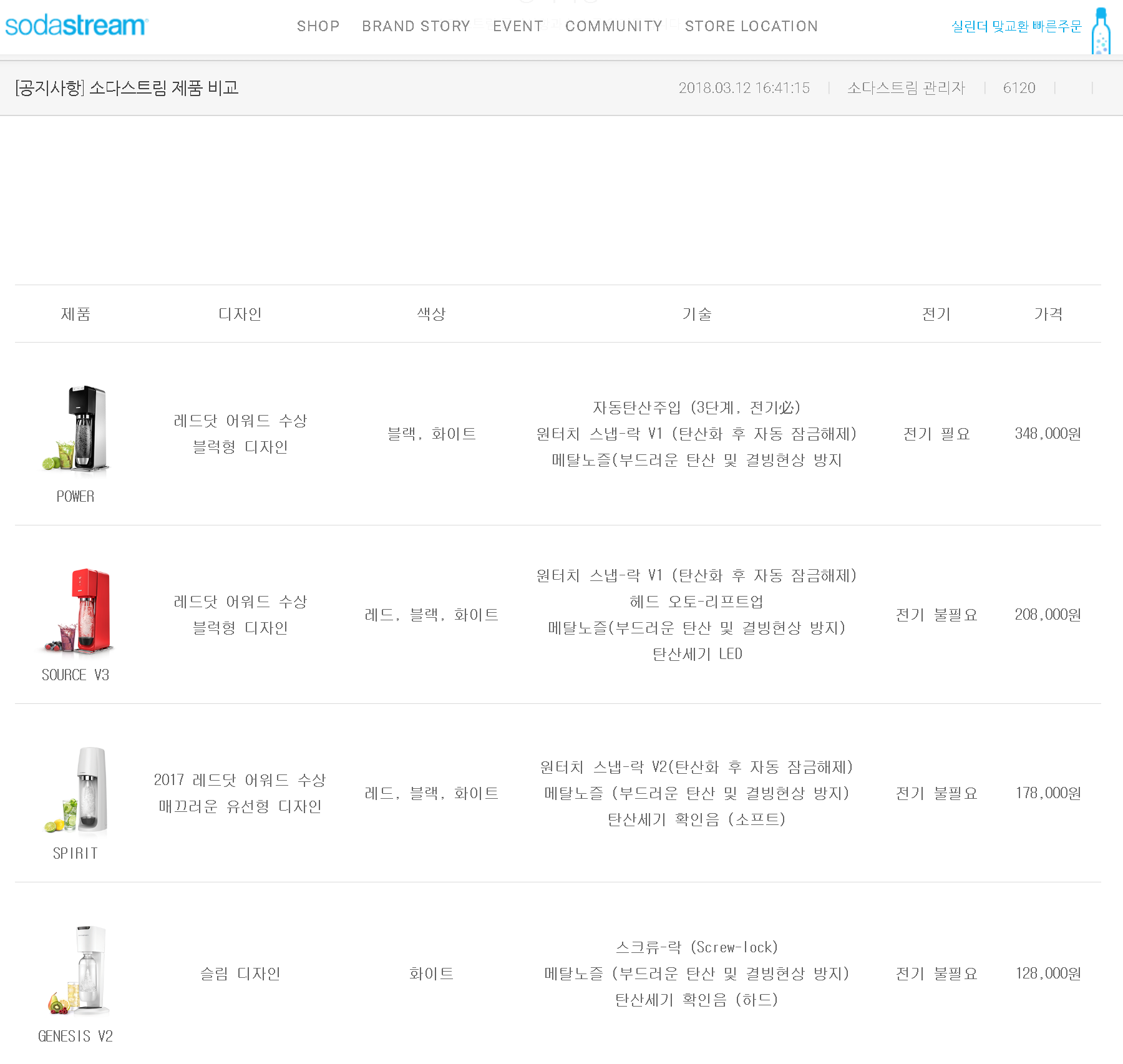Viewport: 1123px width, 1064px height.
Task: Go to the EVENT page
Action: [x=518, y=26]
